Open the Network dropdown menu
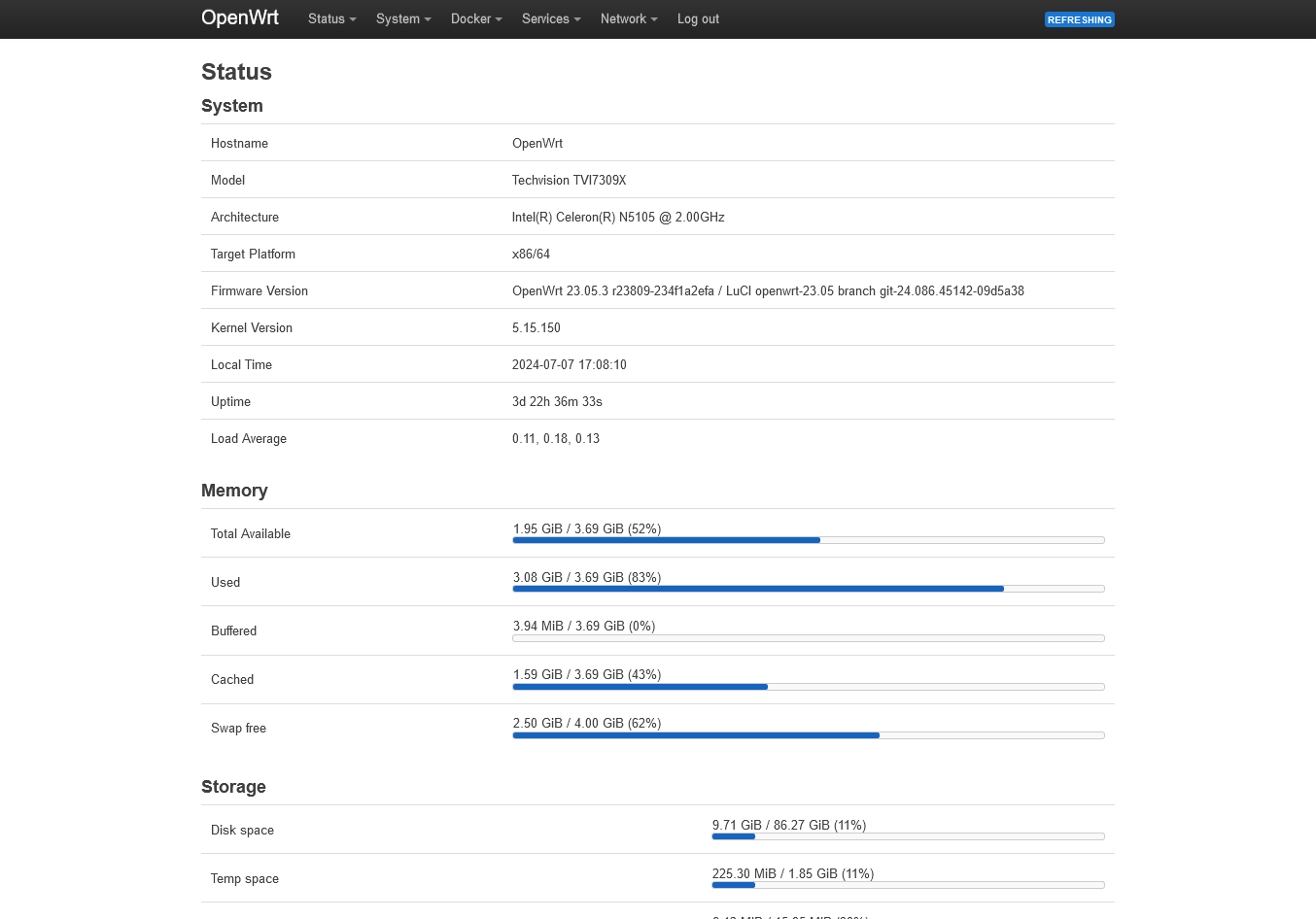Image resolution: width=1316 pixels, height=919 pixels. [628, 18]
